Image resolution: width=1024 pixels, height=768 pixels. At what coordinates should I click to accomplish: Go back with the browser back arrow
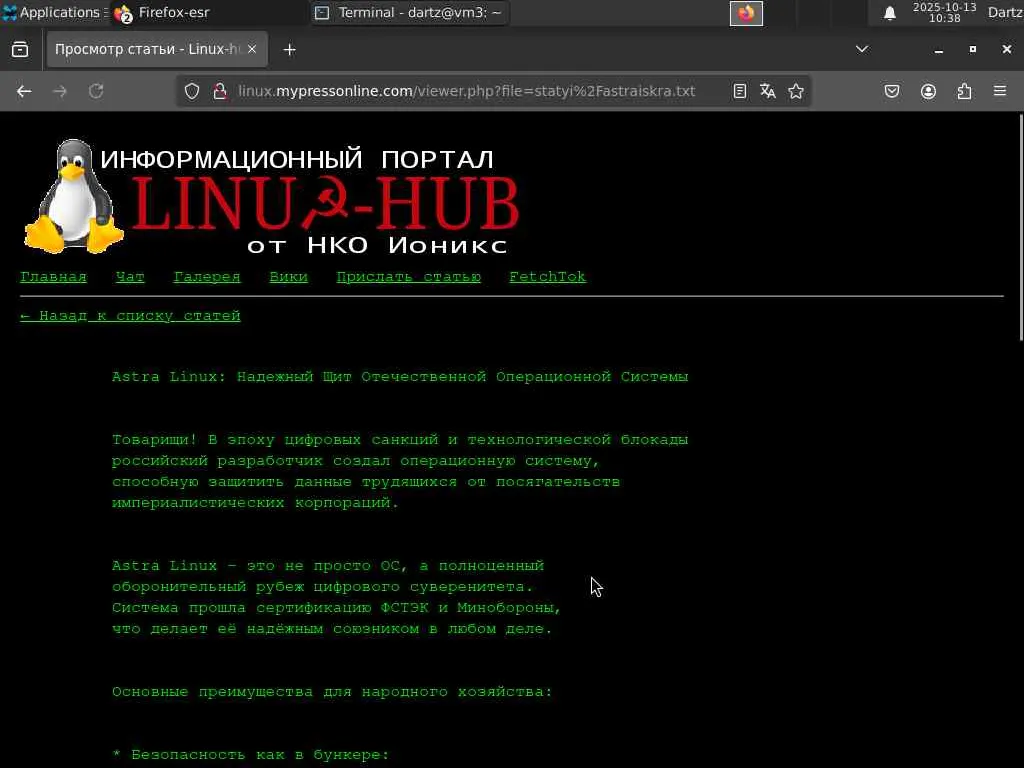tap(24, 91)
